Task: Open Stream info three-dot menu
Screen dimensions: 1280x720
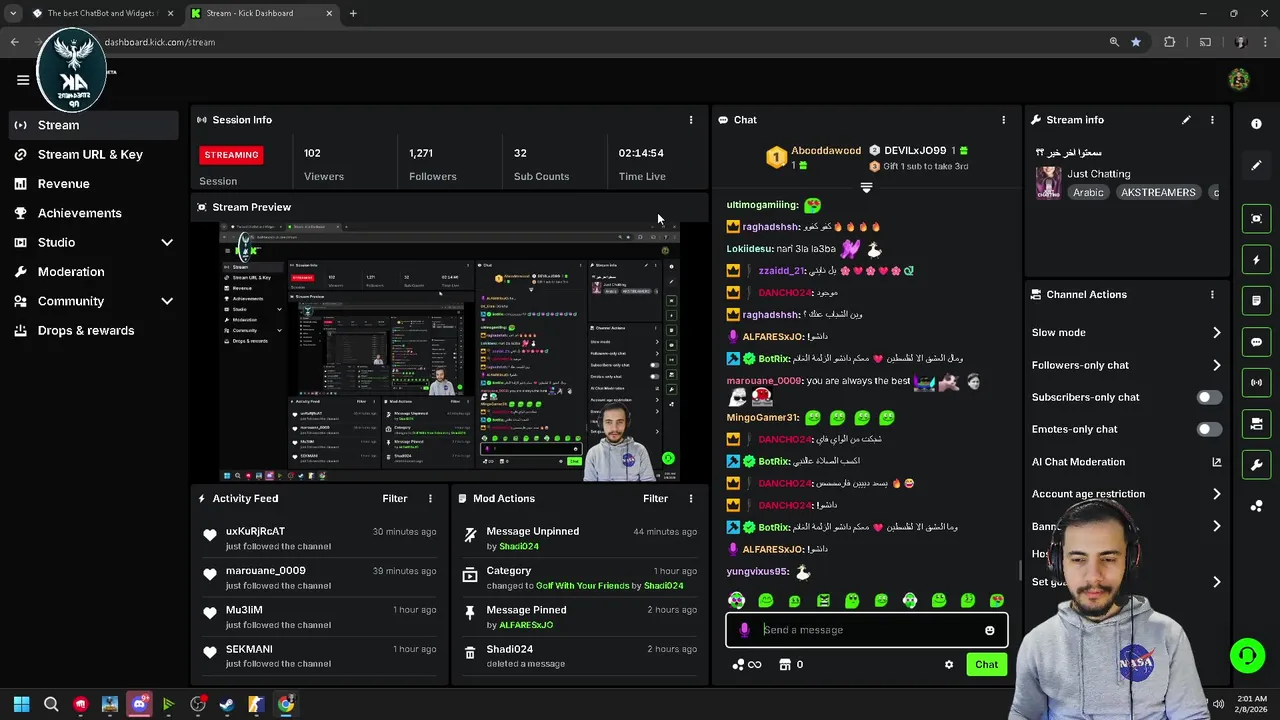Action: (x=1212, y=120)
